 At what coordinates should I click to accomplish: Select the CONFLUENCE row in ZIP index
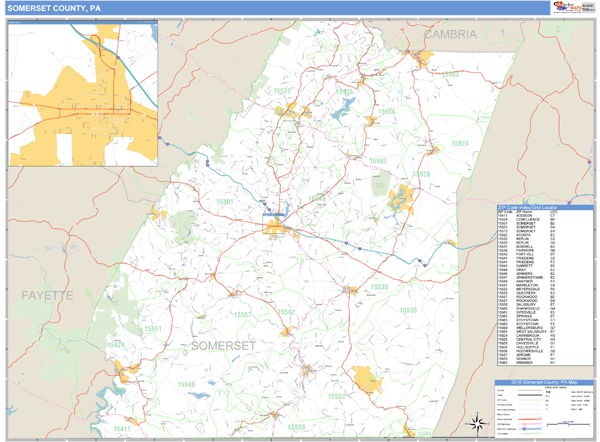point(545,219)
